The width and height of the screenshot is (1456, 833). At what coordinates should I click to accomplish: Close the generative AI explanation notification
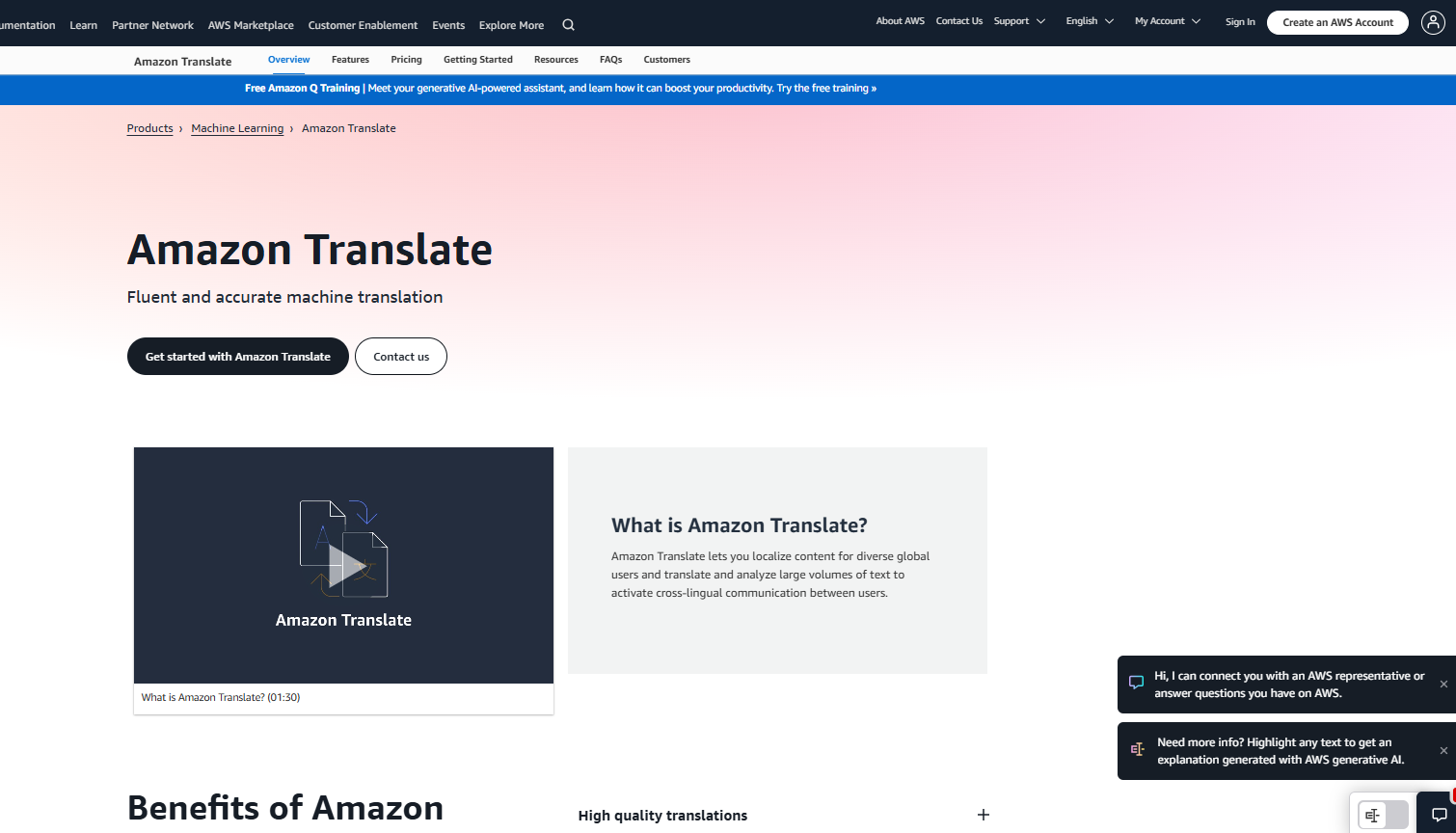tap(1443, 751)
